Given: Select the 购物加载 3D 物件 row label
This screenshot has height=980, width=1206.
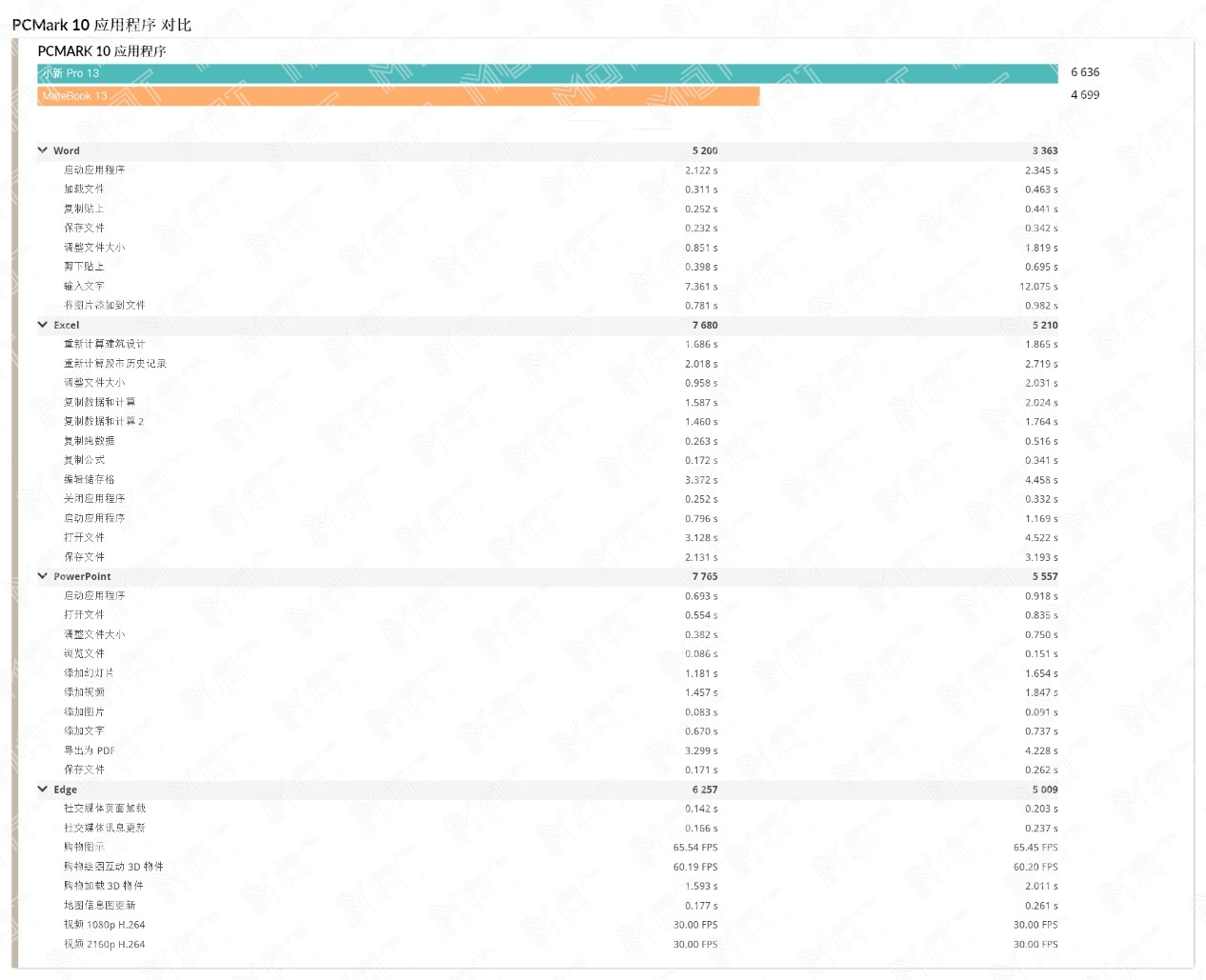Looking at the screenshot, I should point(104,886).
